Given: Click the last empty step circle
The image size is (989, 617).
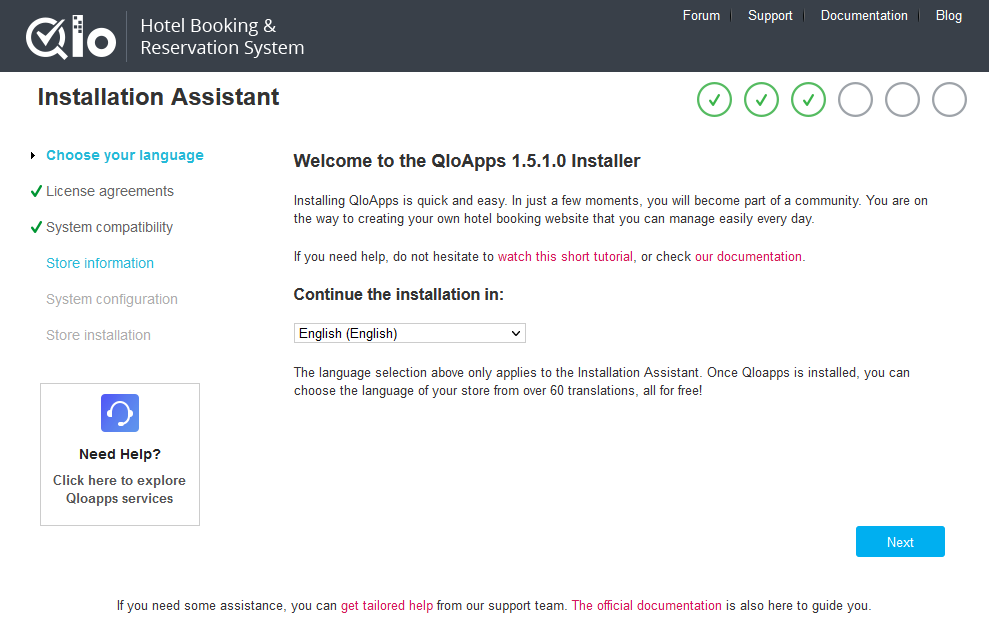Looking at the screenshot, I should point(949,100).
